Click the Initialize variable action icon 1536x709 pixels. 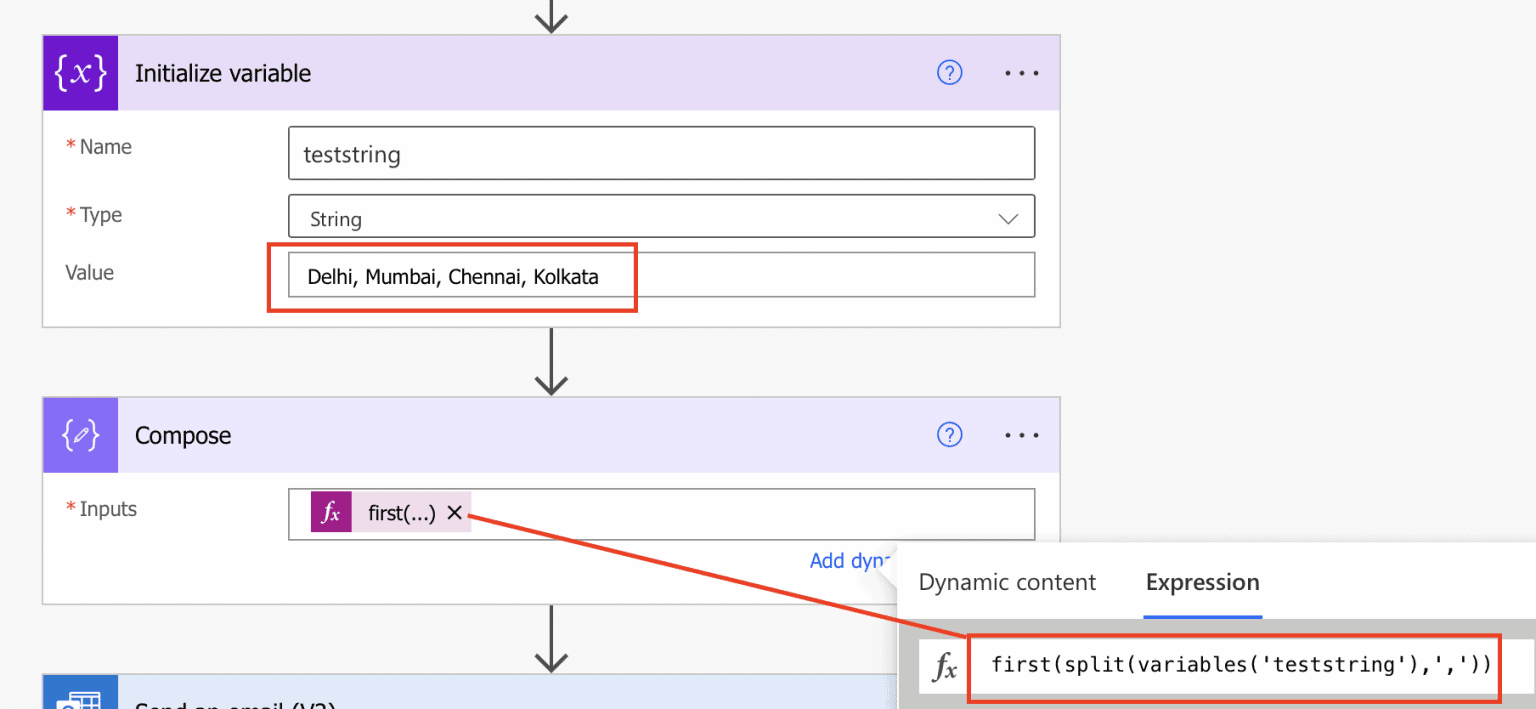click(80, 72)
